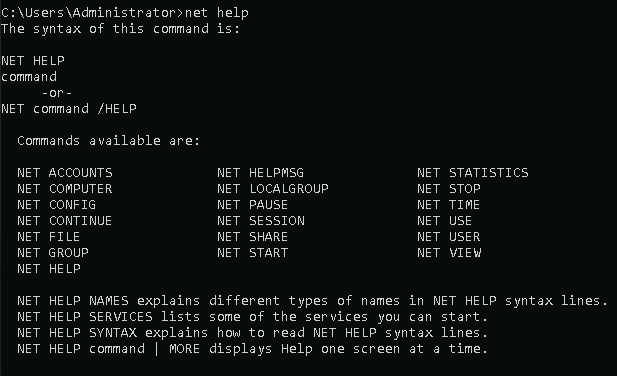The width and height of the screenshot is (617, 376).
Task: Click the NET STATISTICS command
Action: 473,173
